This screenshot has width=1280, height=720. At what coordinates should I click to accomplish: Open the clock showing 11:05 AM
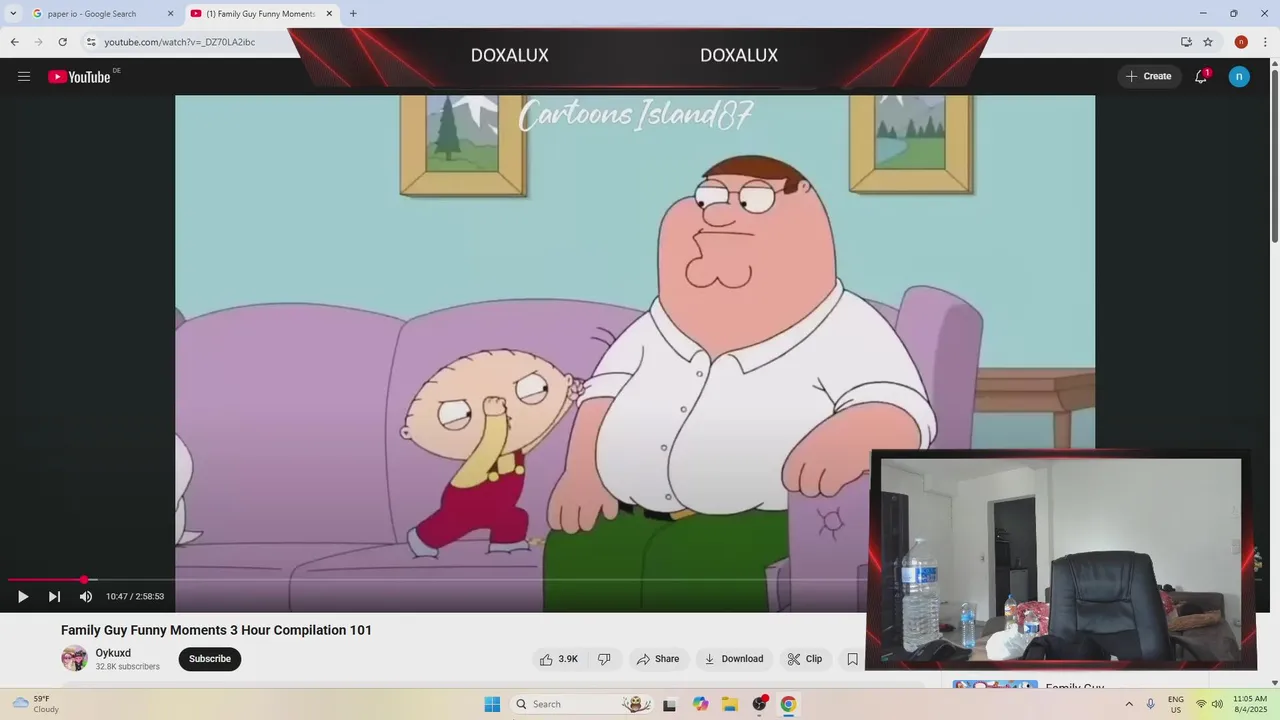1250,704
